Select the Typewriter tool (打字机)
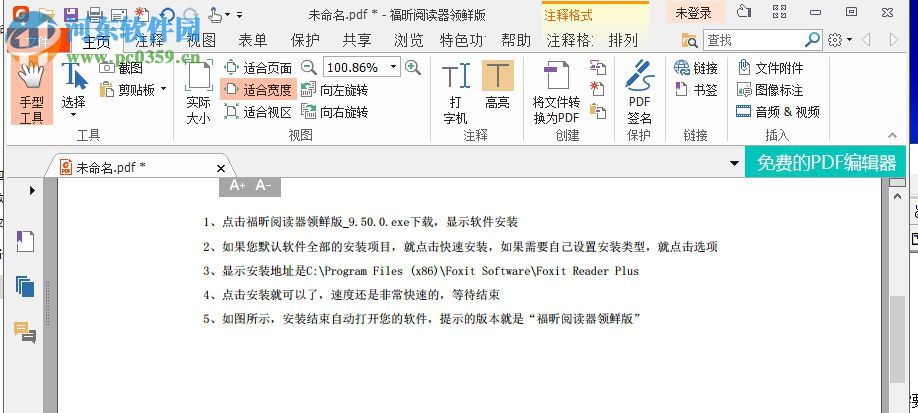The image size is (918, 413). tap(455, 93)
